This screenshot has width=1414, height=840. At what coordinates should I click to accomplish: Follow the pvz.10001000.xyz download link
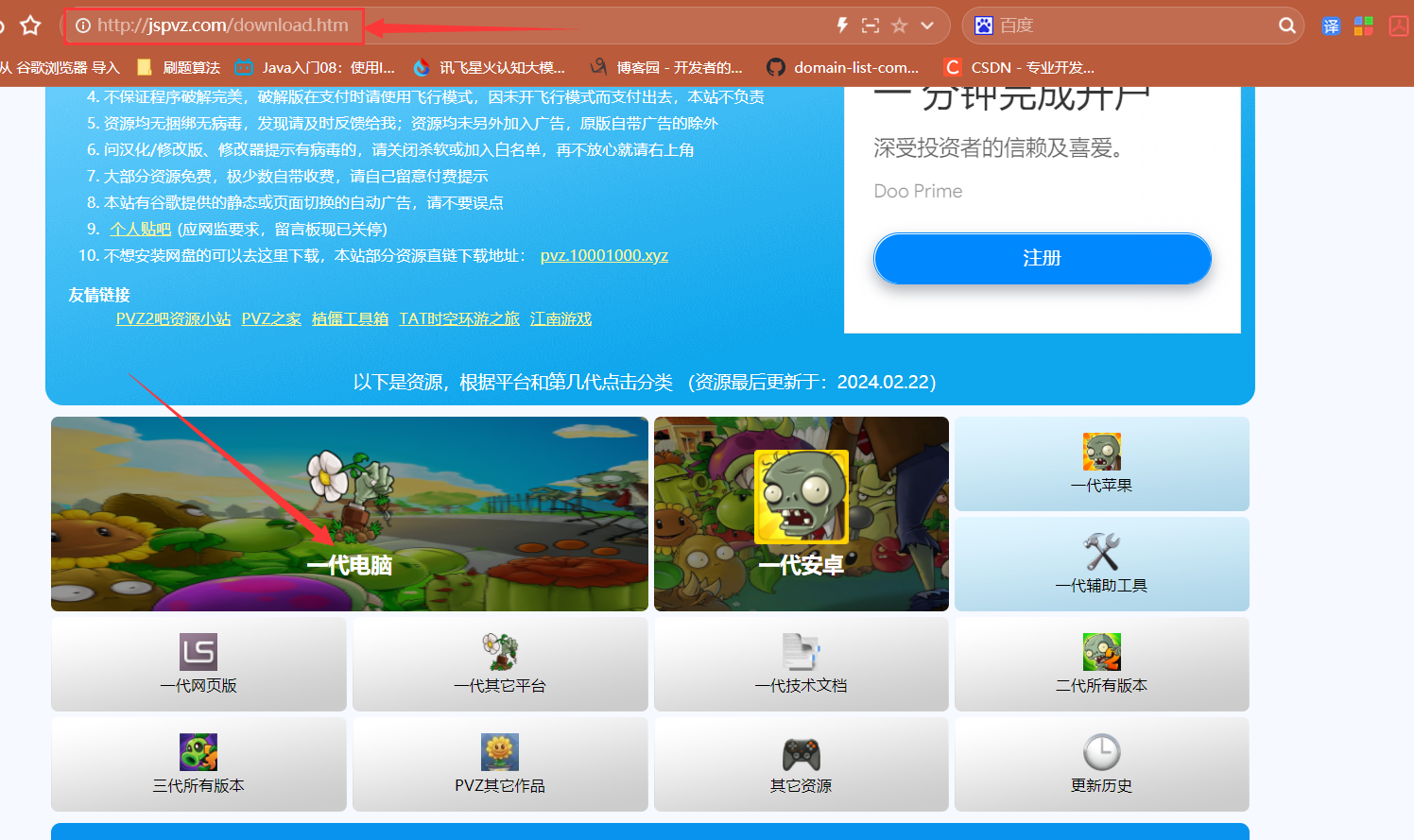[604, 256]
